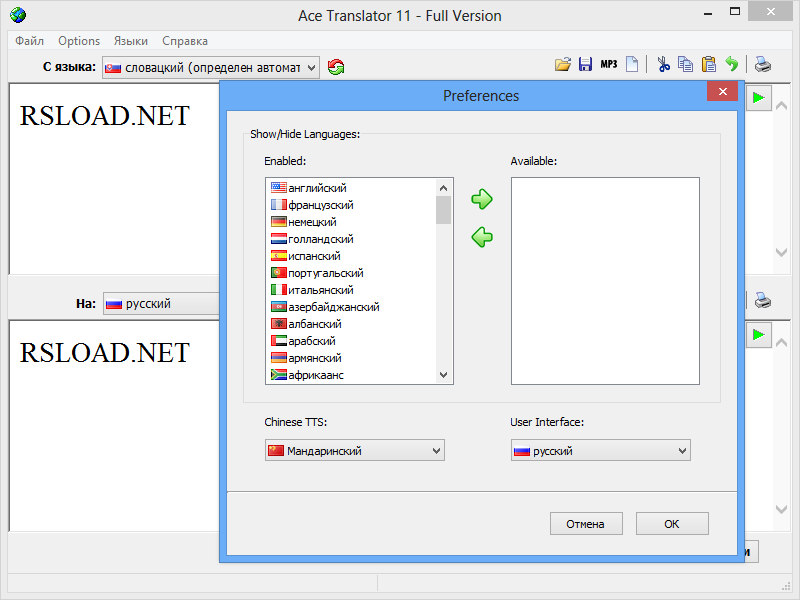Cut selection with the scissors icon
Screen dimensions: 800x600
(663, 64)
